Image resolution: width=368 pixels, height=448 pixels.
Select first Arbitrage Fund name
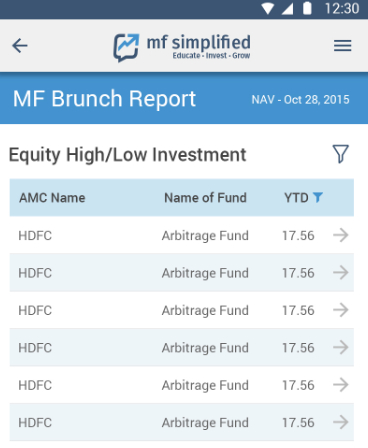pos(205,236)
